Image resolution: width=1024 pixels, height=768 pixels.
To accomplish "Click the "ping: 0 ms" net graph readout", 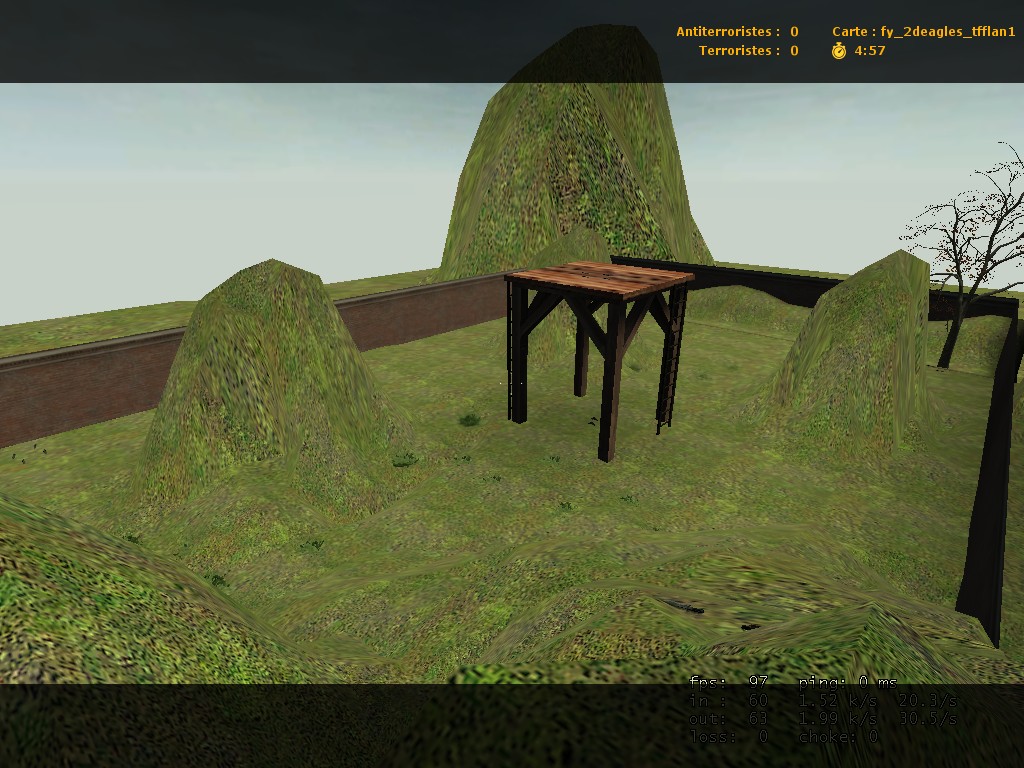I will pyautogui.click(x=848, y=682).
